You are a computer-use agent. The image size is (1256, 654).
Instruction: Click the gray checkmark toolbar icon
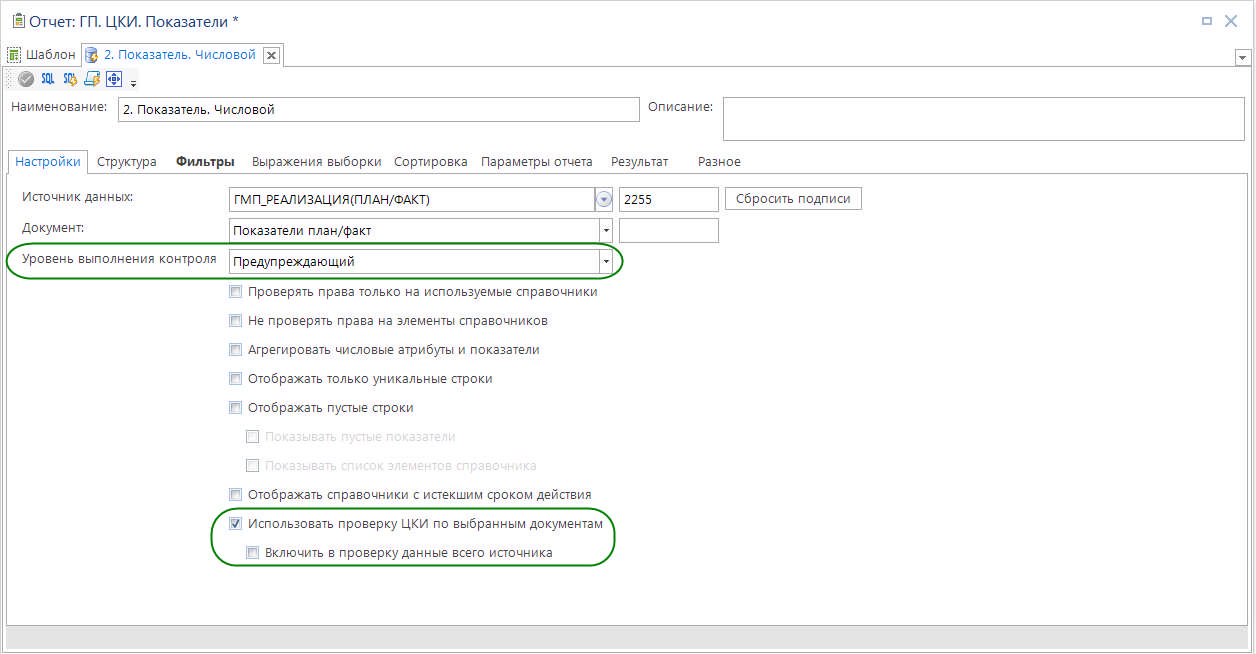[26, 79]
